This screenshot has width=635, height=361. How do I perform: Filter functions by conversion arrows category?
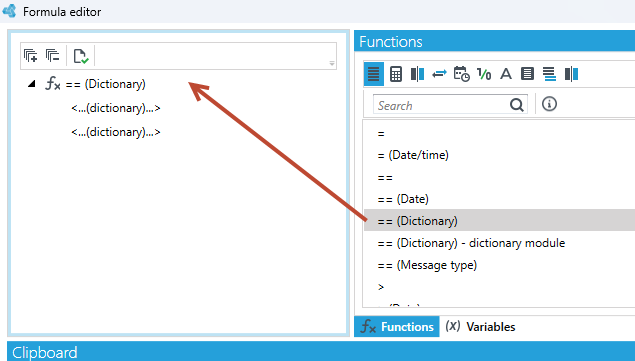coord(439,74)
